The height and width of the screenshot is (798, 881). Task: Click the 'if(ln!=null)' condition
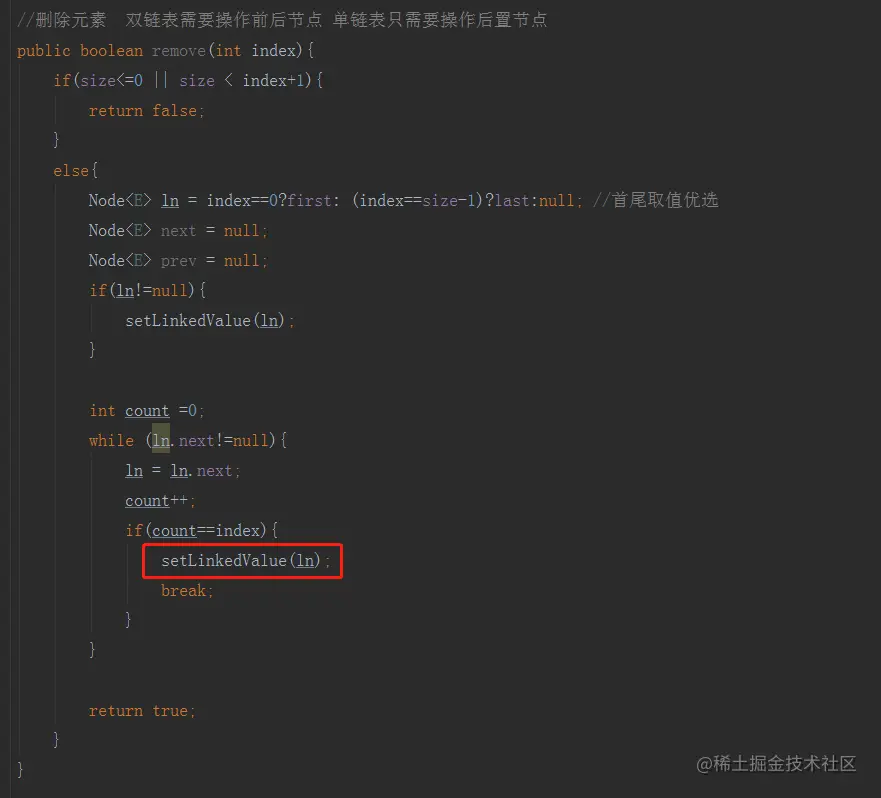pos(147,291)
